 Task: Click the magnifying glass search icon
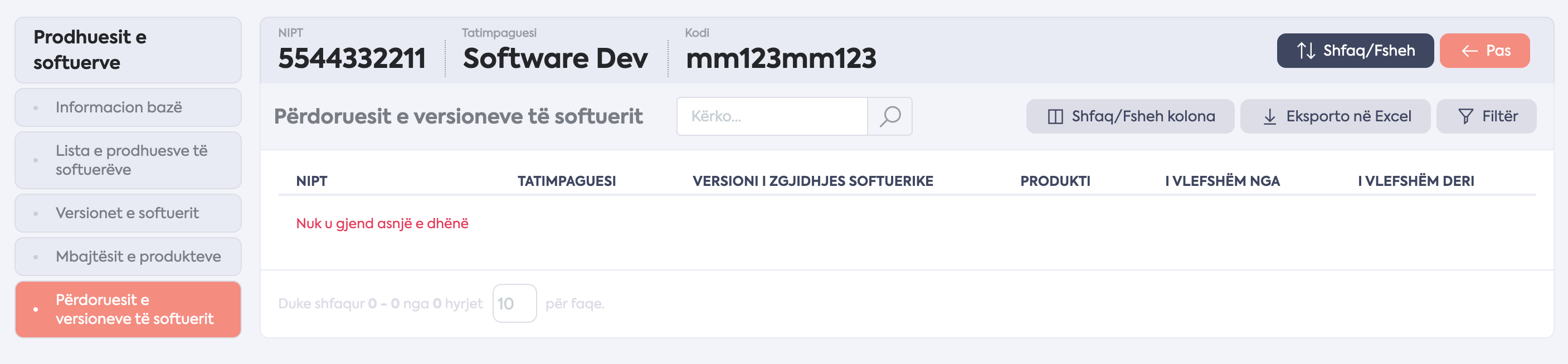tap(889, 116)
